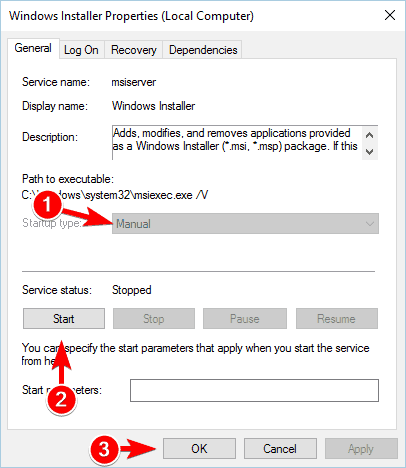Click the Resume service button
The height and width of the screenshot is (468, 406).
337,319
